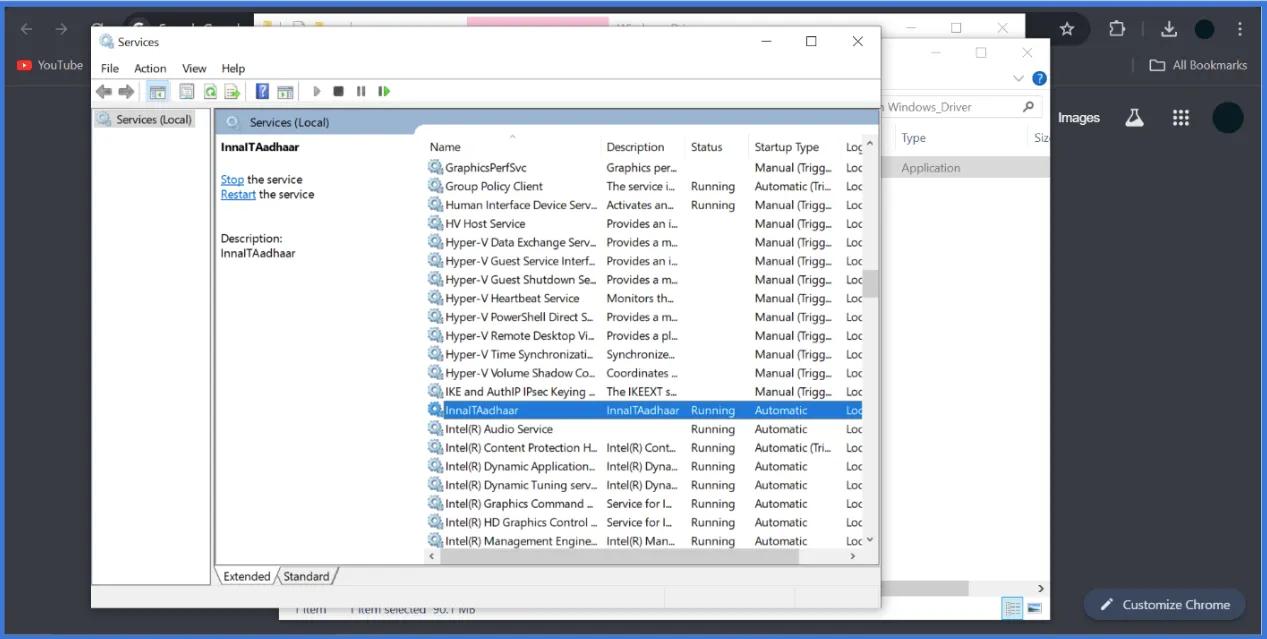Click the Stop Service square icon
The width and height of the screenshot is (1267, 639).
(338, 92)
